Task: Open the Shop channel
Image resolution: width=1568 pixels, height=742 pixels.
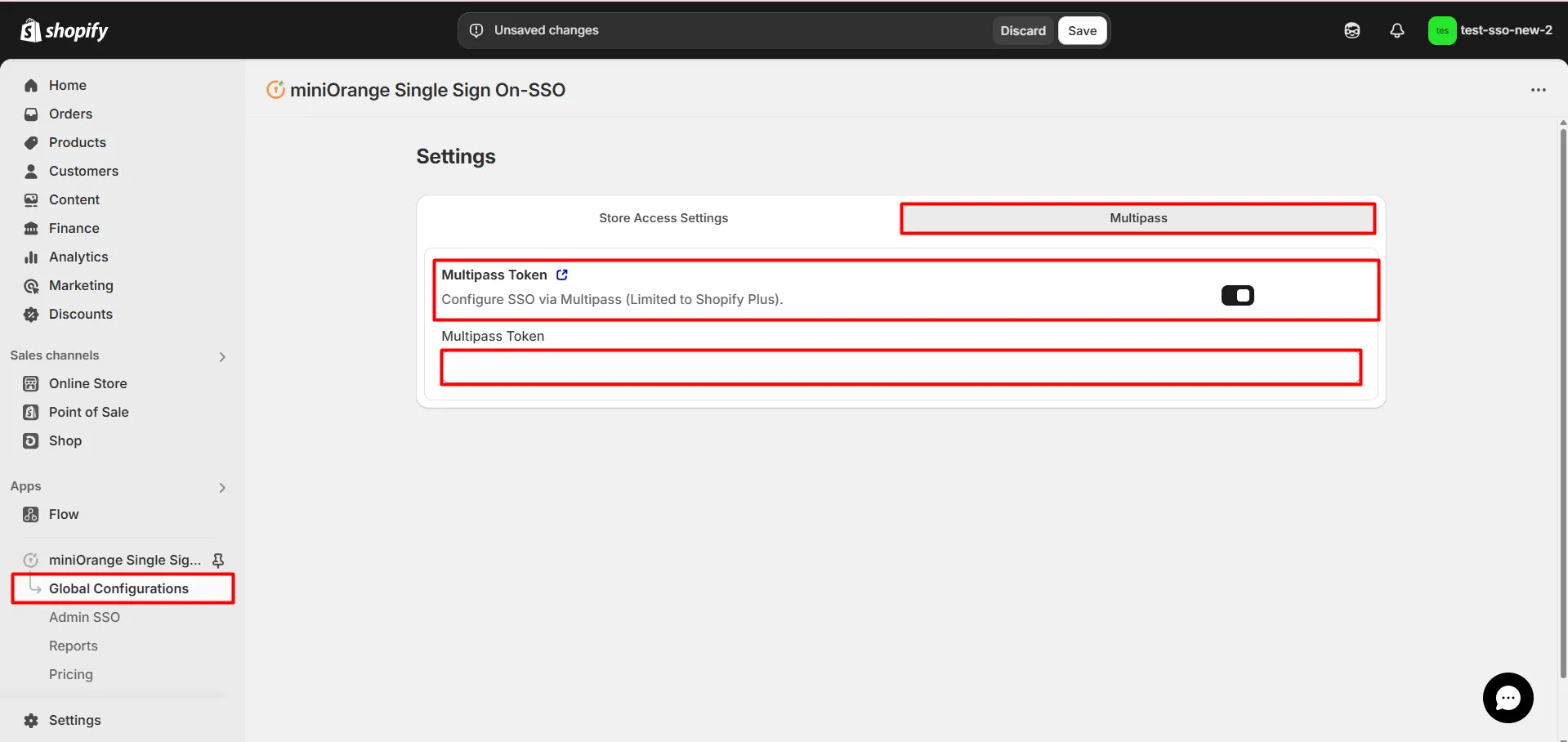Action: [x=65, y=440]
